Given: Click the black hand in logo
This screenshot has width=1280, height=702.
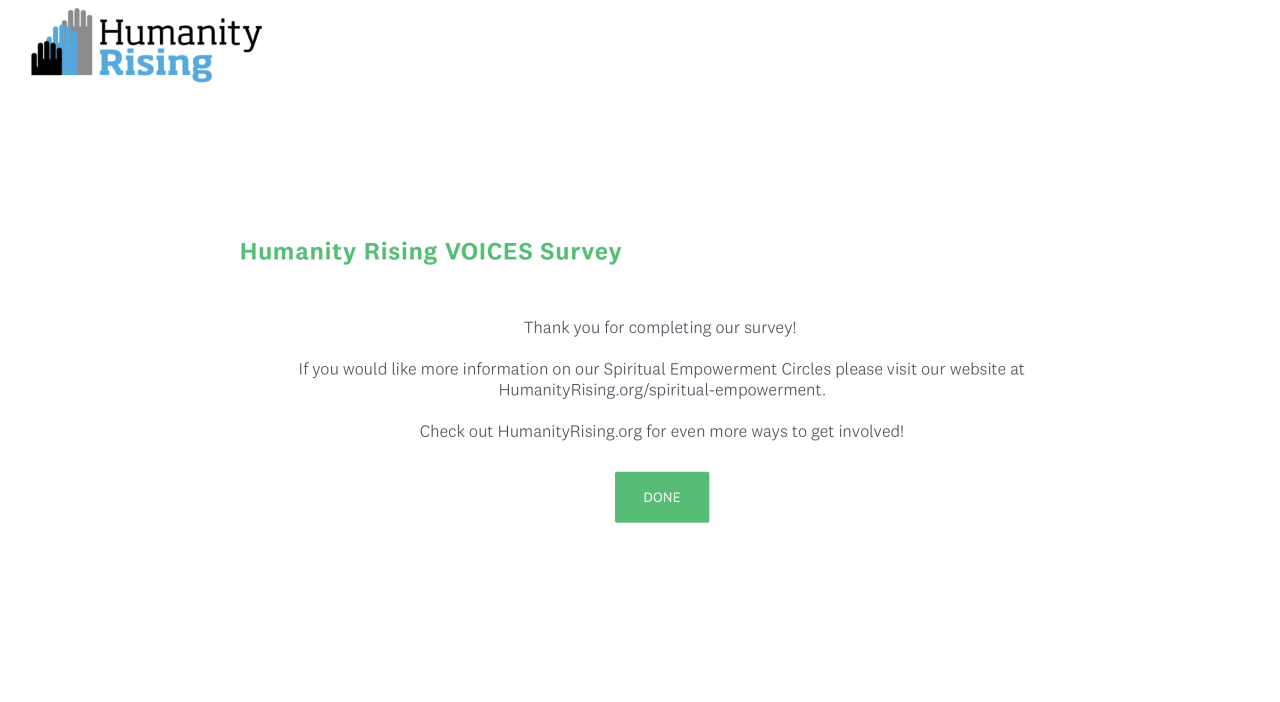Looking at the screenshot, I should 45,60.
